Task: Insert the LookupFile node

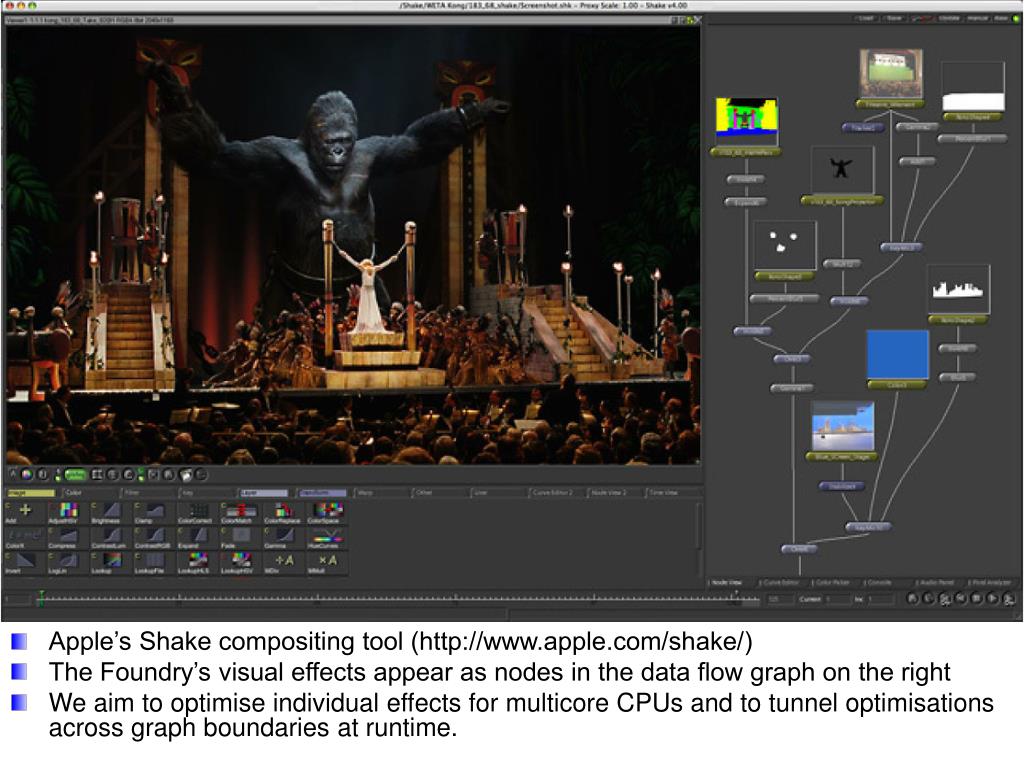Action: coord(153,563)
